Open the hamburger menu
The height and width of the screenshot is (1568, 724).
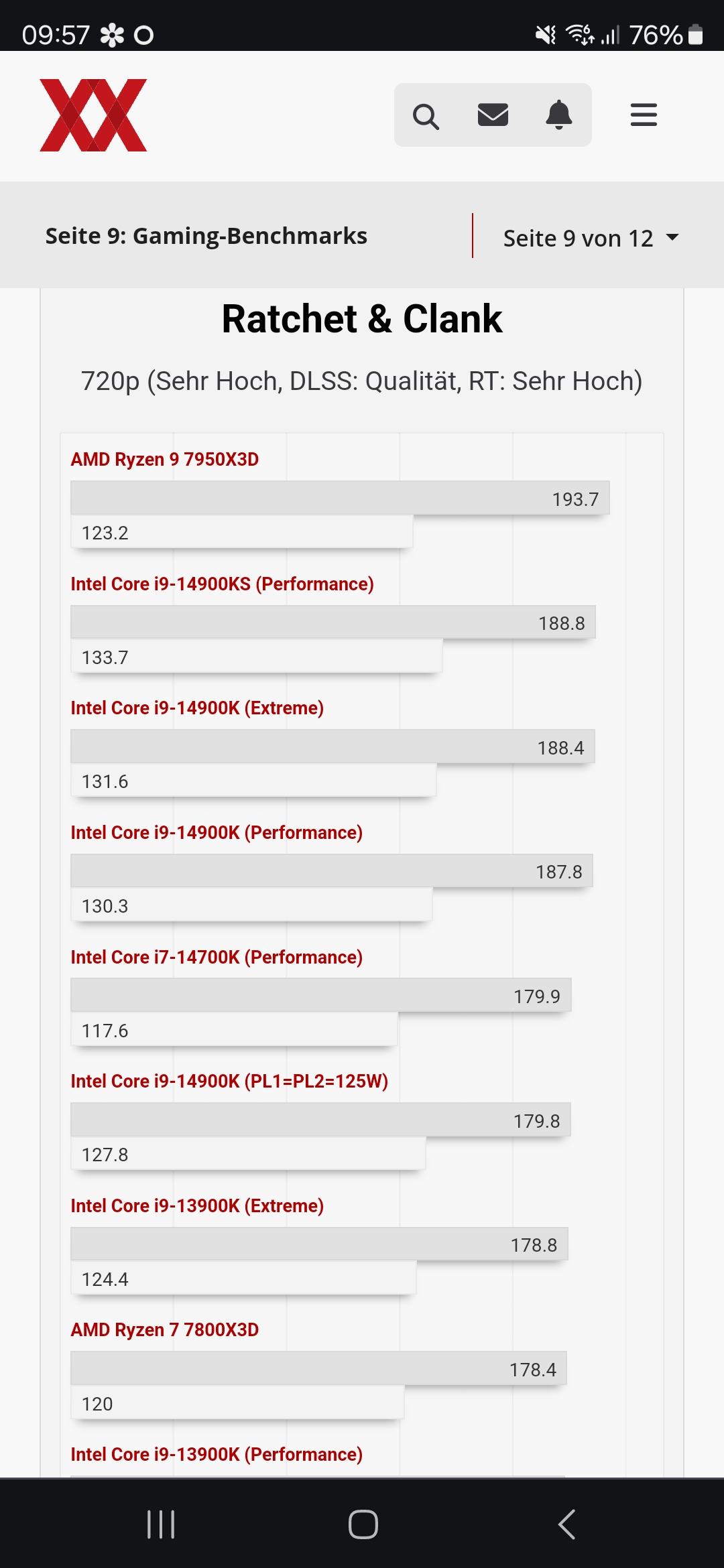[644, 115]
